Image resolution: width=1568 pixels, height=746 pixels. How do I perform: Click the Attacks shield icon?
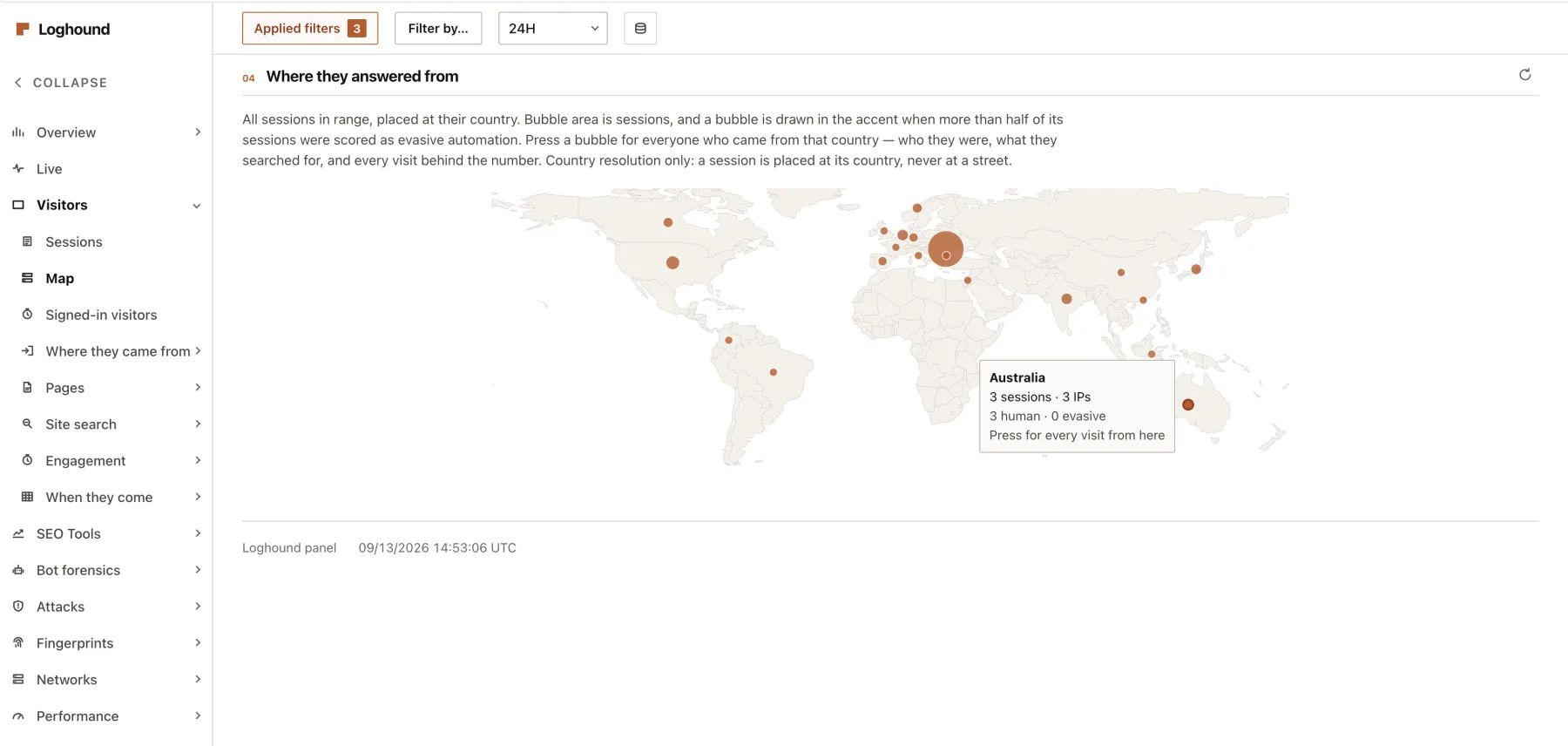click(18, 607)
